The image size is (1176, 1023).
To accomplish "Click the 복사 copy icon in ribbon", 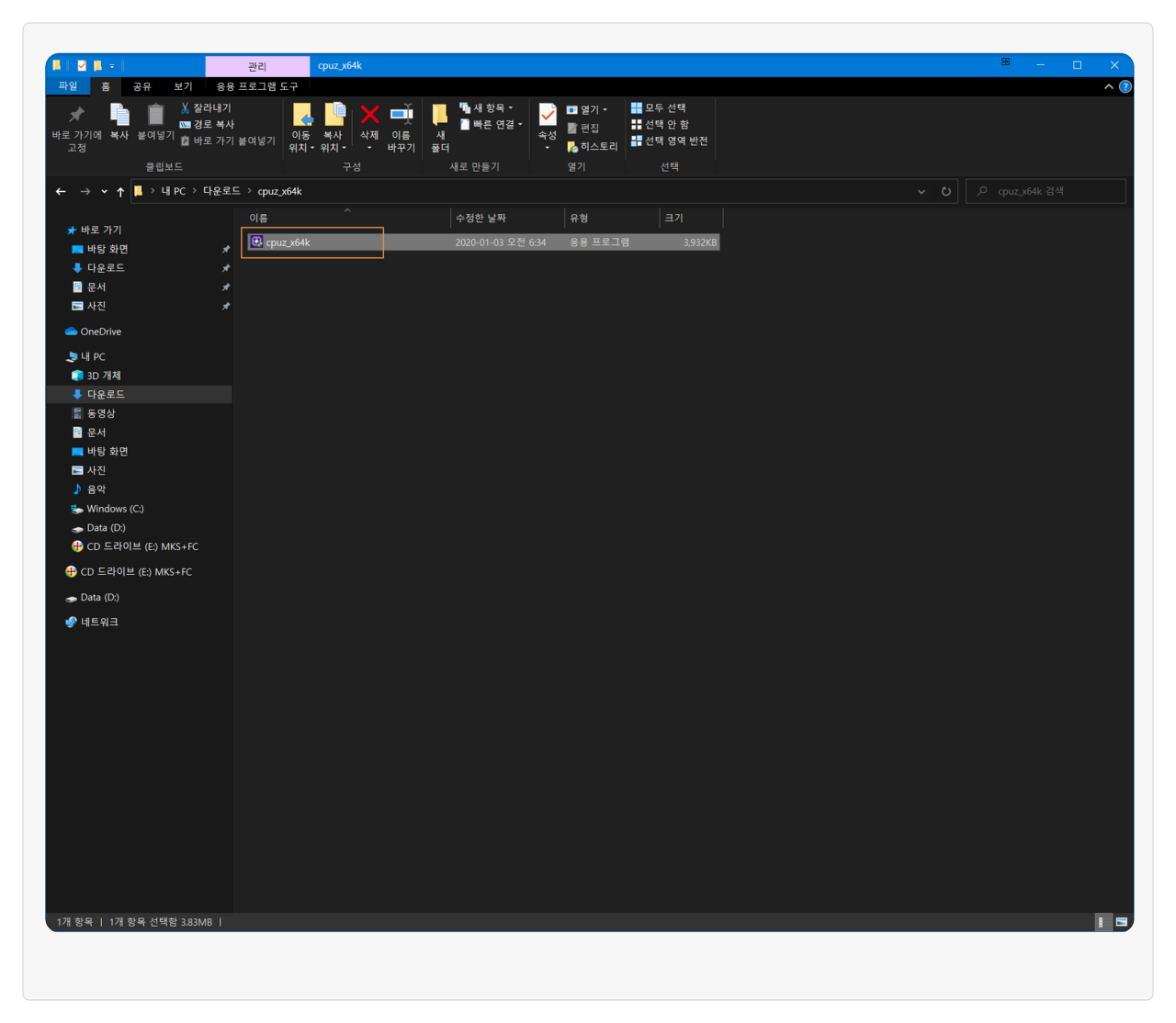I will [119, 115].
